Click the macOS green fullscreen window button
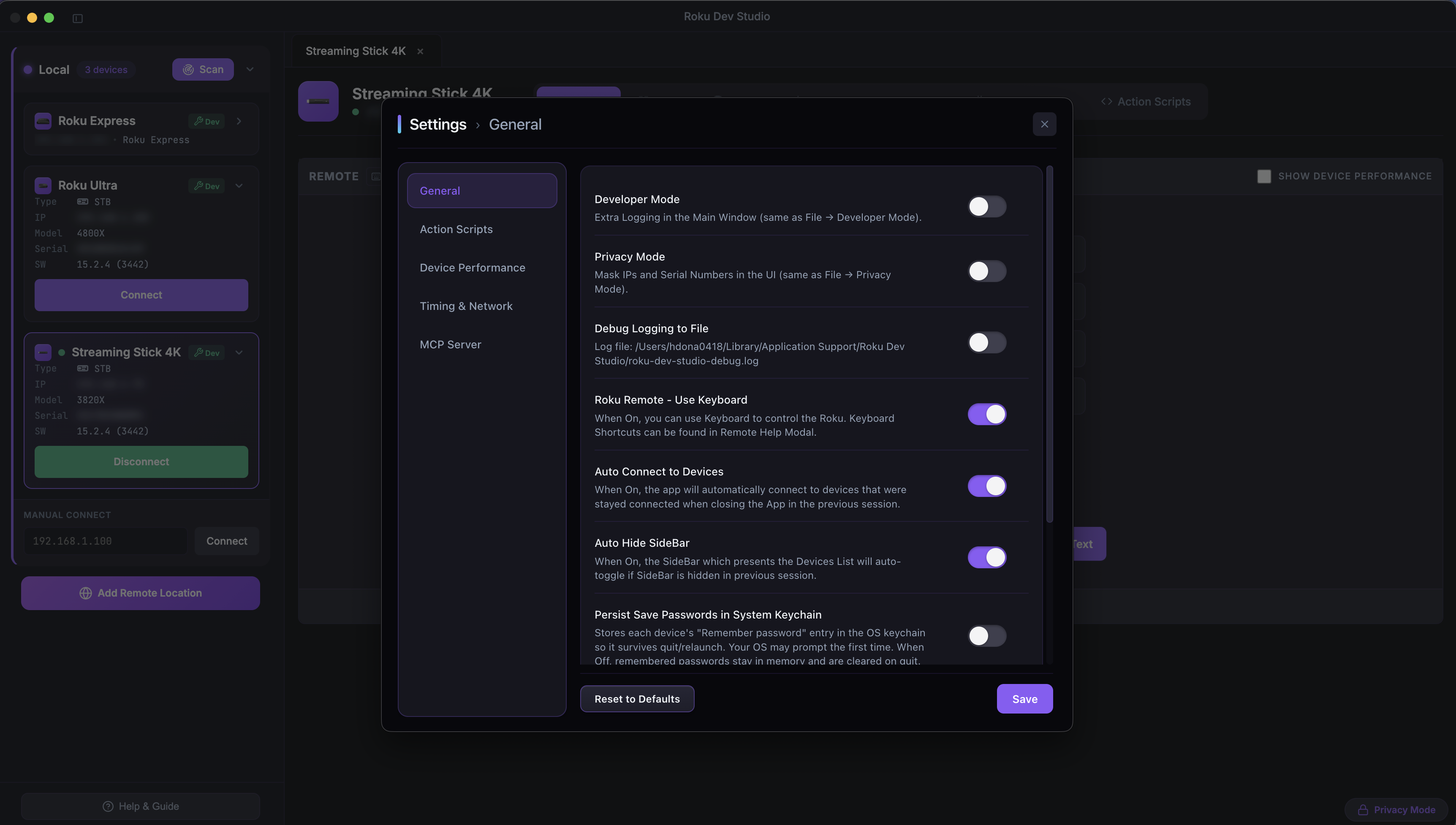Image resolution: width=1456 pixels, height=825 pixels. (49, 18)
